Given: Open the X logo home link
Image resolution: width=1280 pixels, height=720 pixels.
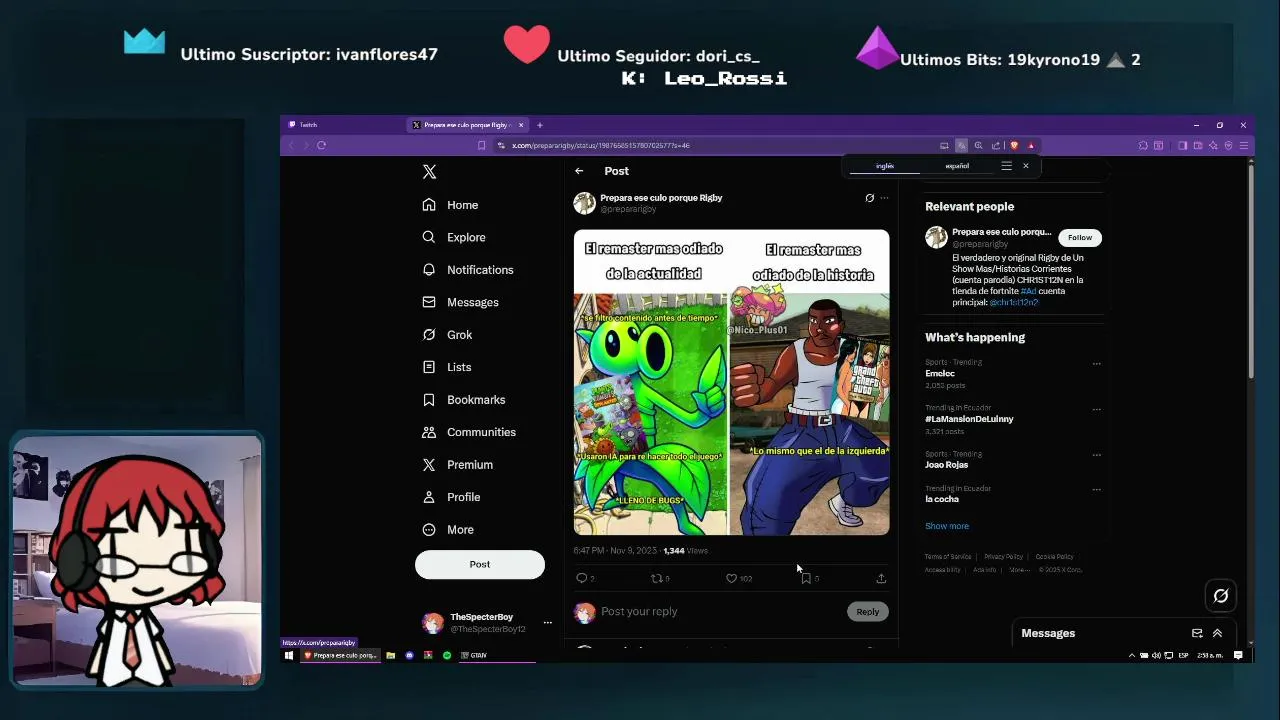Looking at the screenshot, I should (429, 172).
